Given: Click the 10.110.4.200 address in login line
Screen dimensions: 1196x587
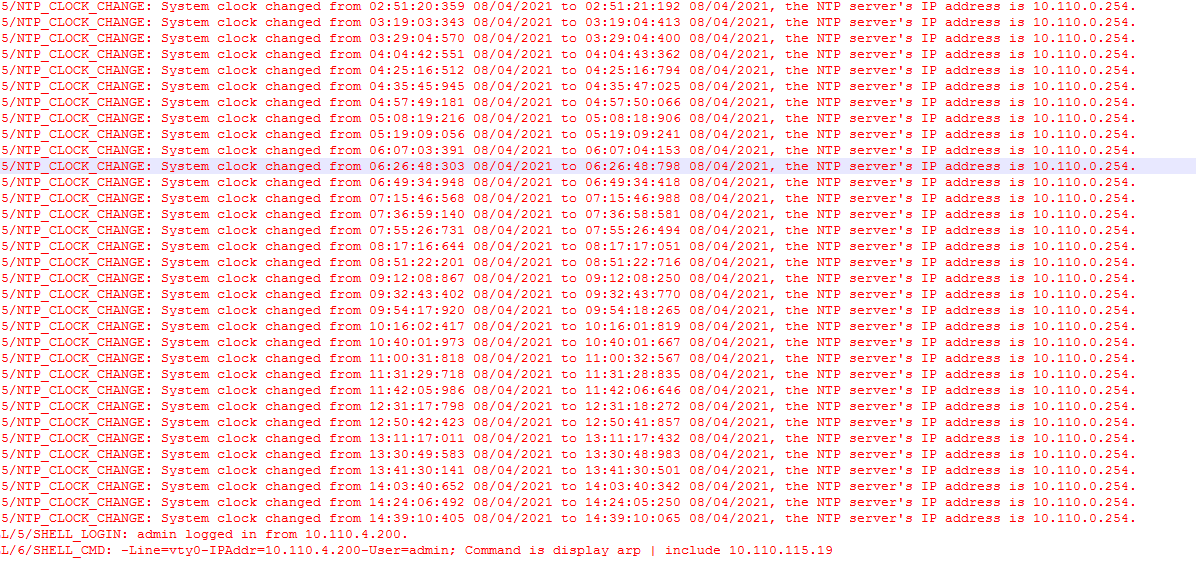Looking at the screenshot, I should coord(354,534).
